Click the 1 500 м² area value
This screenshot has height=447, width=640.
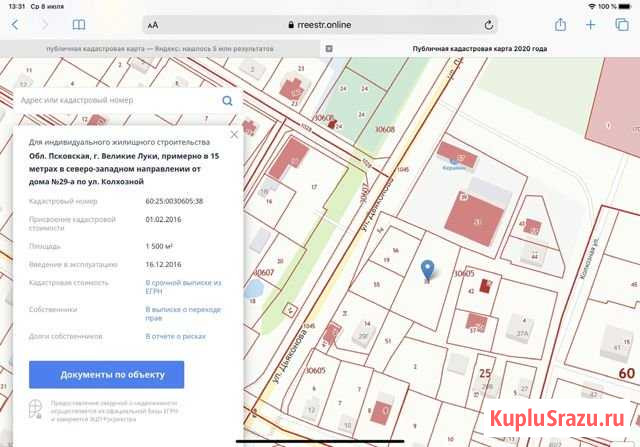click(159, 246)
